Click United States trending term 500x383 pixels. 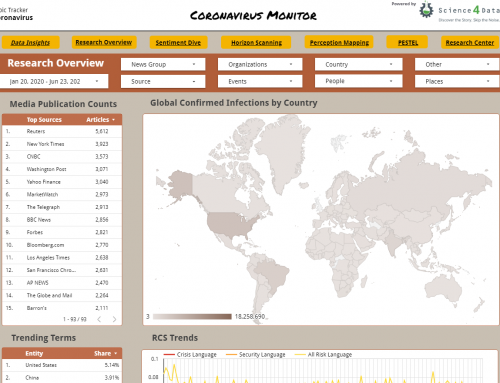(62, 365)
